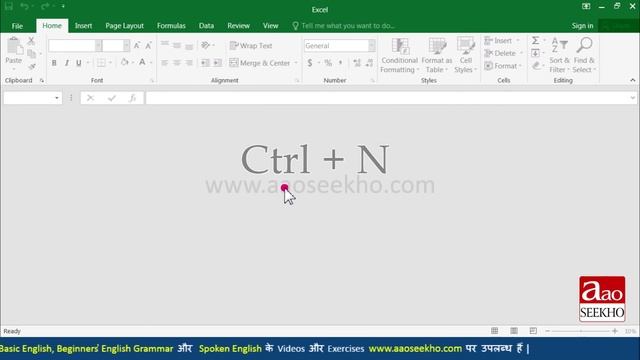Click the Fill Color bucket
The width and height of the screenshot is (640, 360).
click(x=125, y=62)
